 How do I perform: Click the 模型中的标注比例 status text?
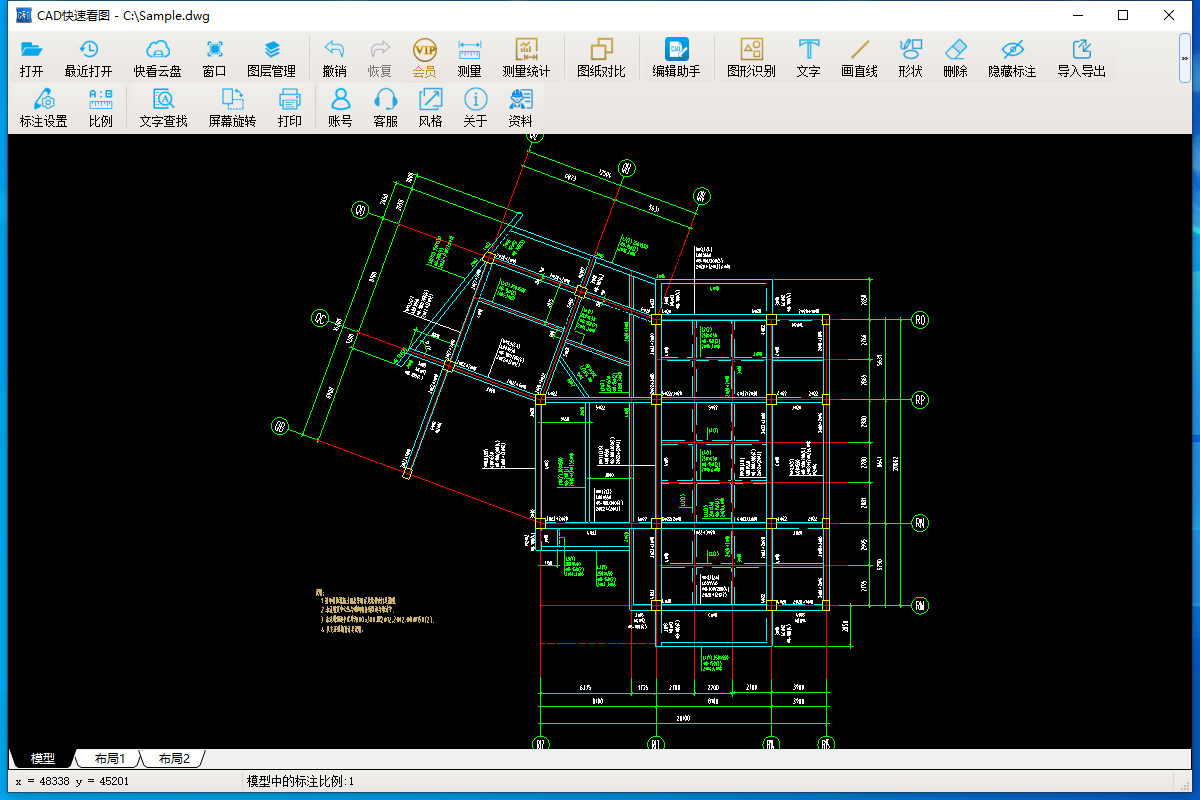300,781
